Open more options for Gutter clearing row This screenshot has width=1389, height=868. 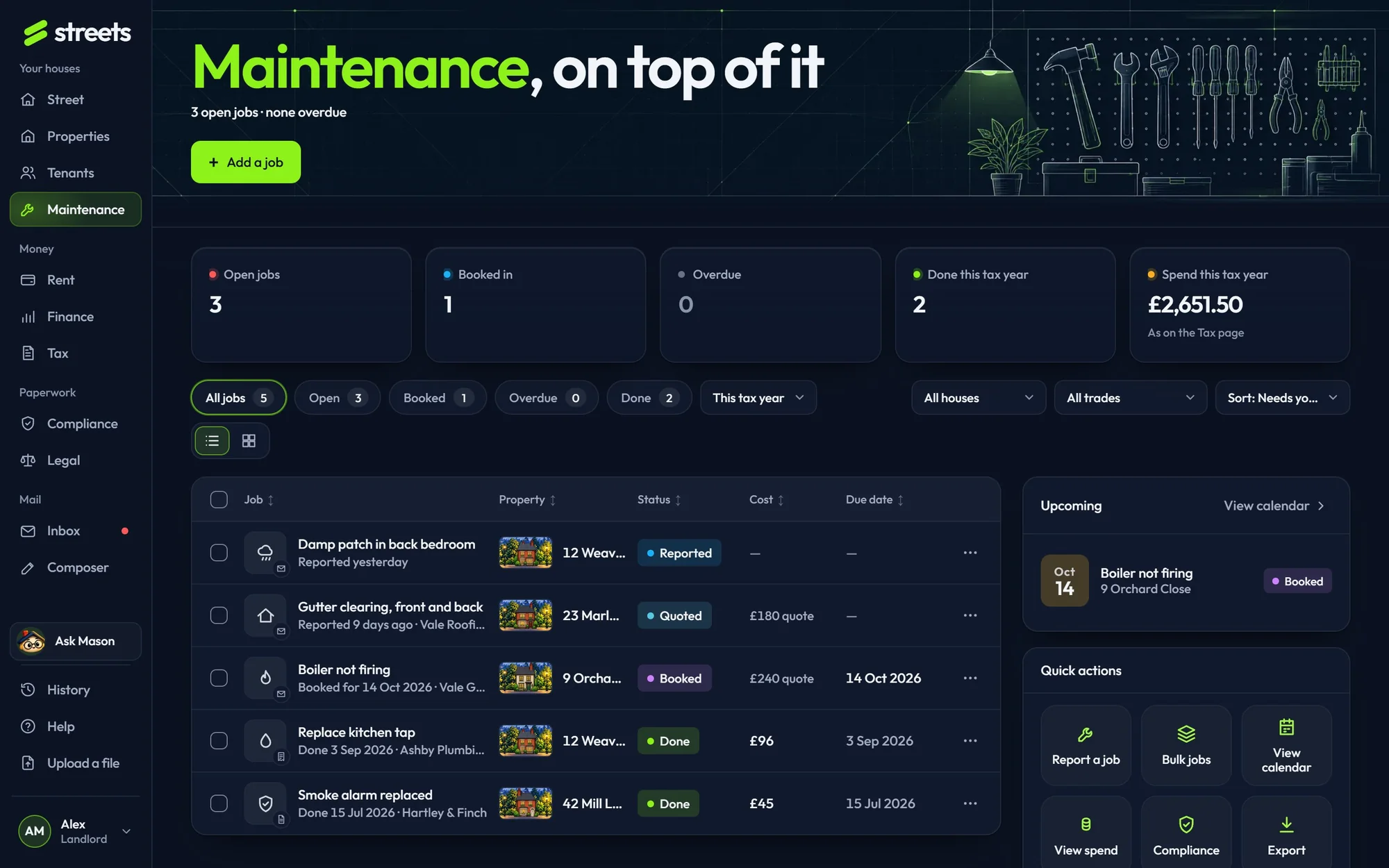(x=970, y=615)
